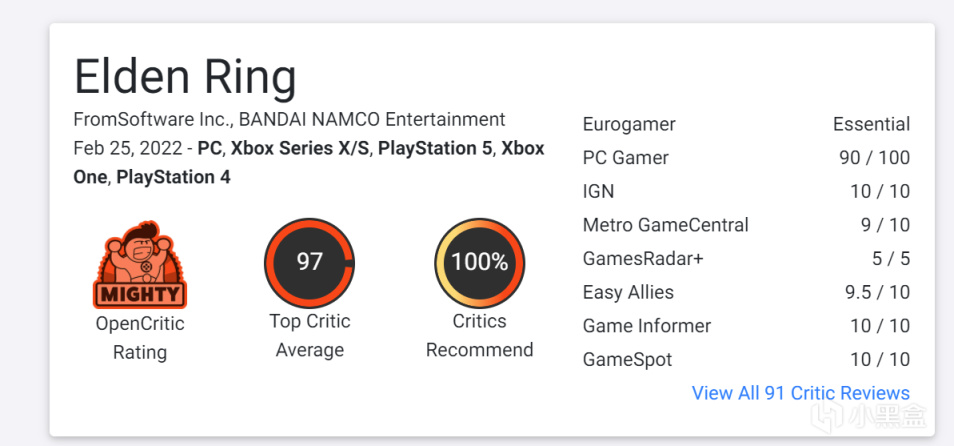Viewport: 954px width, 446px height.
Task: Open the Easy Allies review entry
Action: click(x=628, y=292)
